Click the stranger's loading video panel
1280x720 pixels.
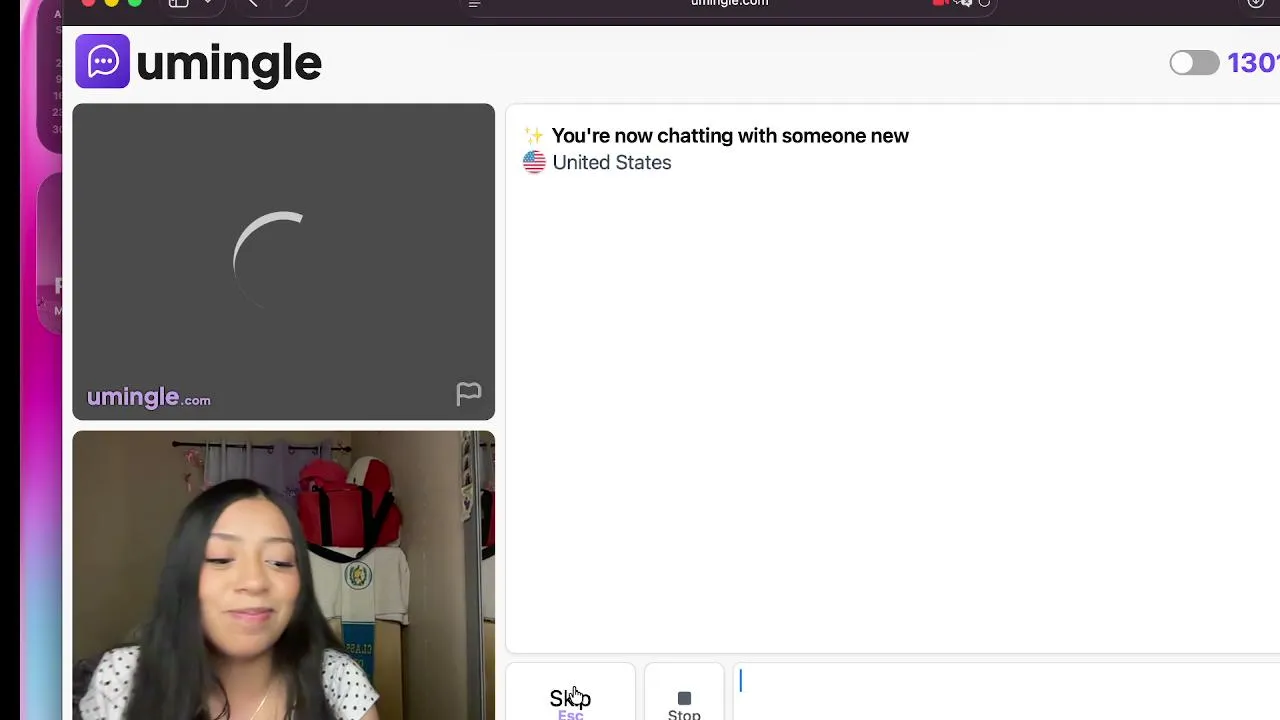coord(283,262)
